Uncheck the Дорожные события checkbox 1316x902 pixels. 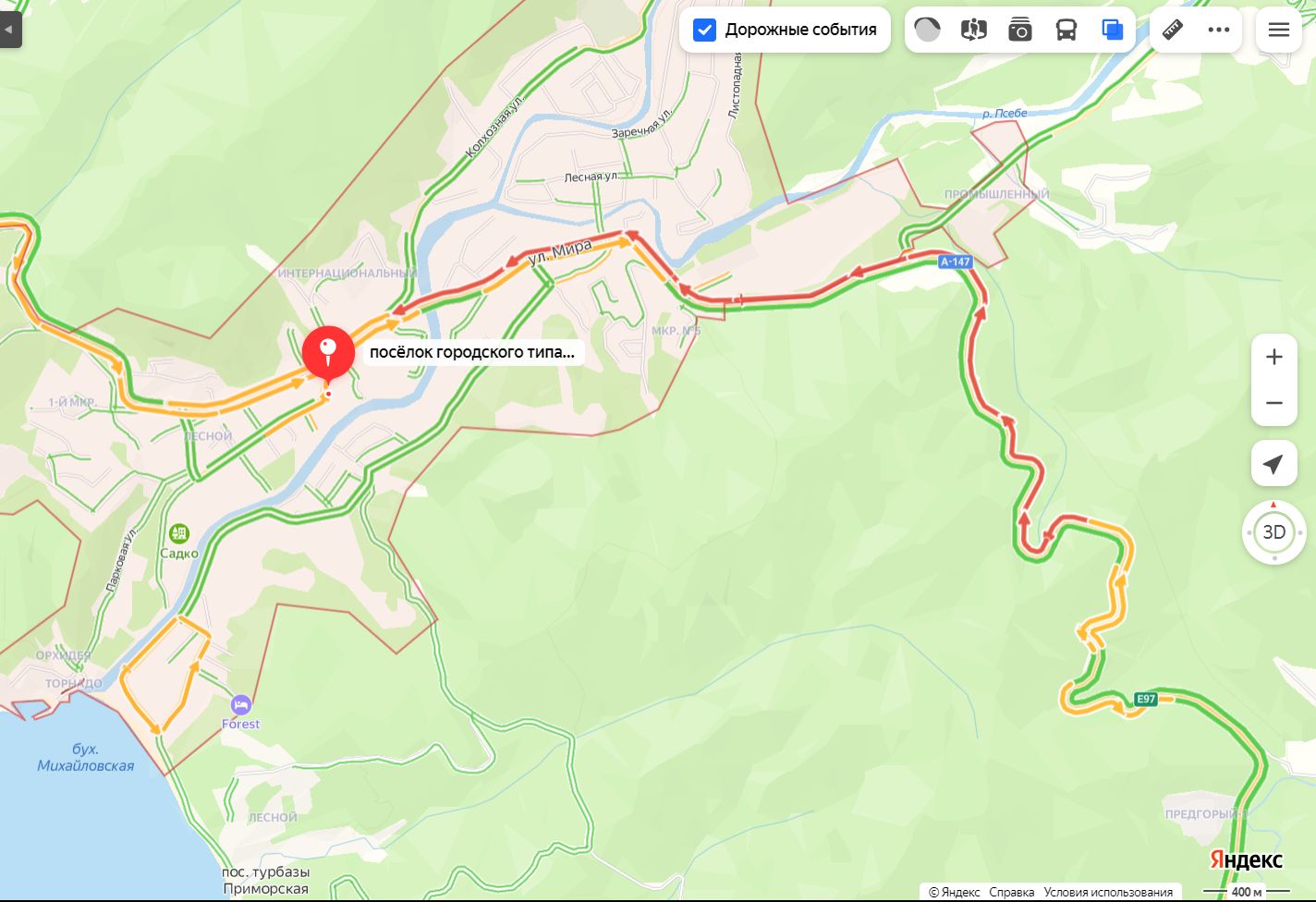click(x=704, y=30)
